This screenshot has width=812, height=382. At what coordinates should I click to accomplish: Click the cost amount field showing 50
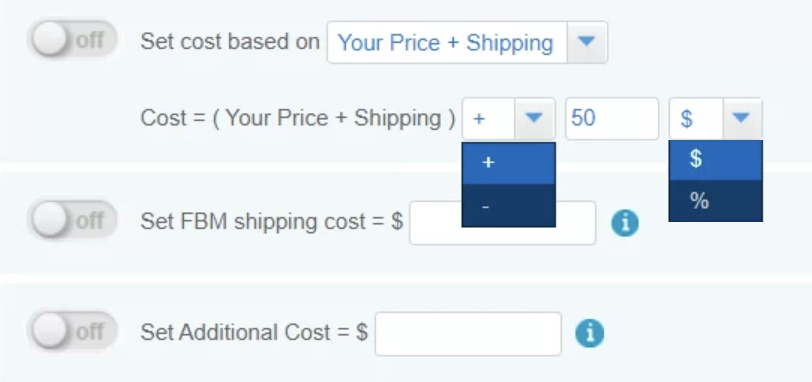tap(612, 119)
